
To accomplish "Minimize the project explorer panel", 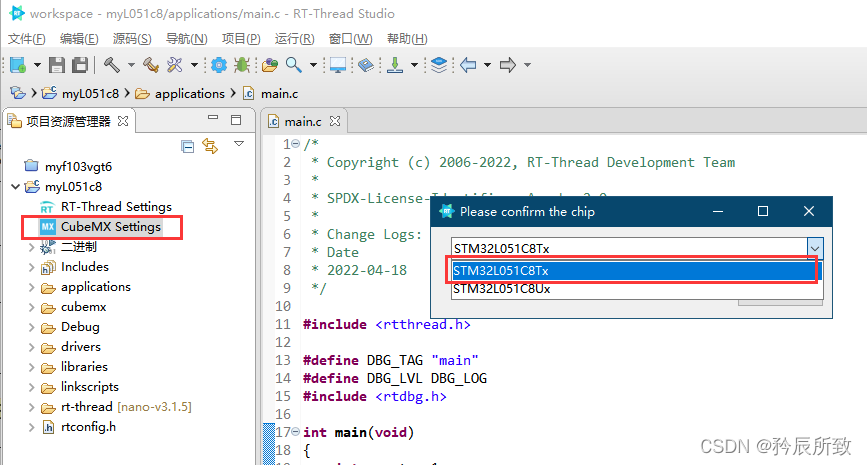I will 213,118.
